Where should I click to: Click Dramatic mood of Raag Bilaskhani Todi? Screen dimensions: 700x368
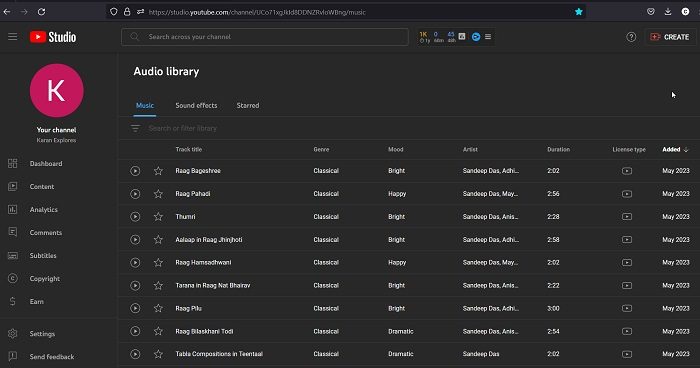(400, 331)
